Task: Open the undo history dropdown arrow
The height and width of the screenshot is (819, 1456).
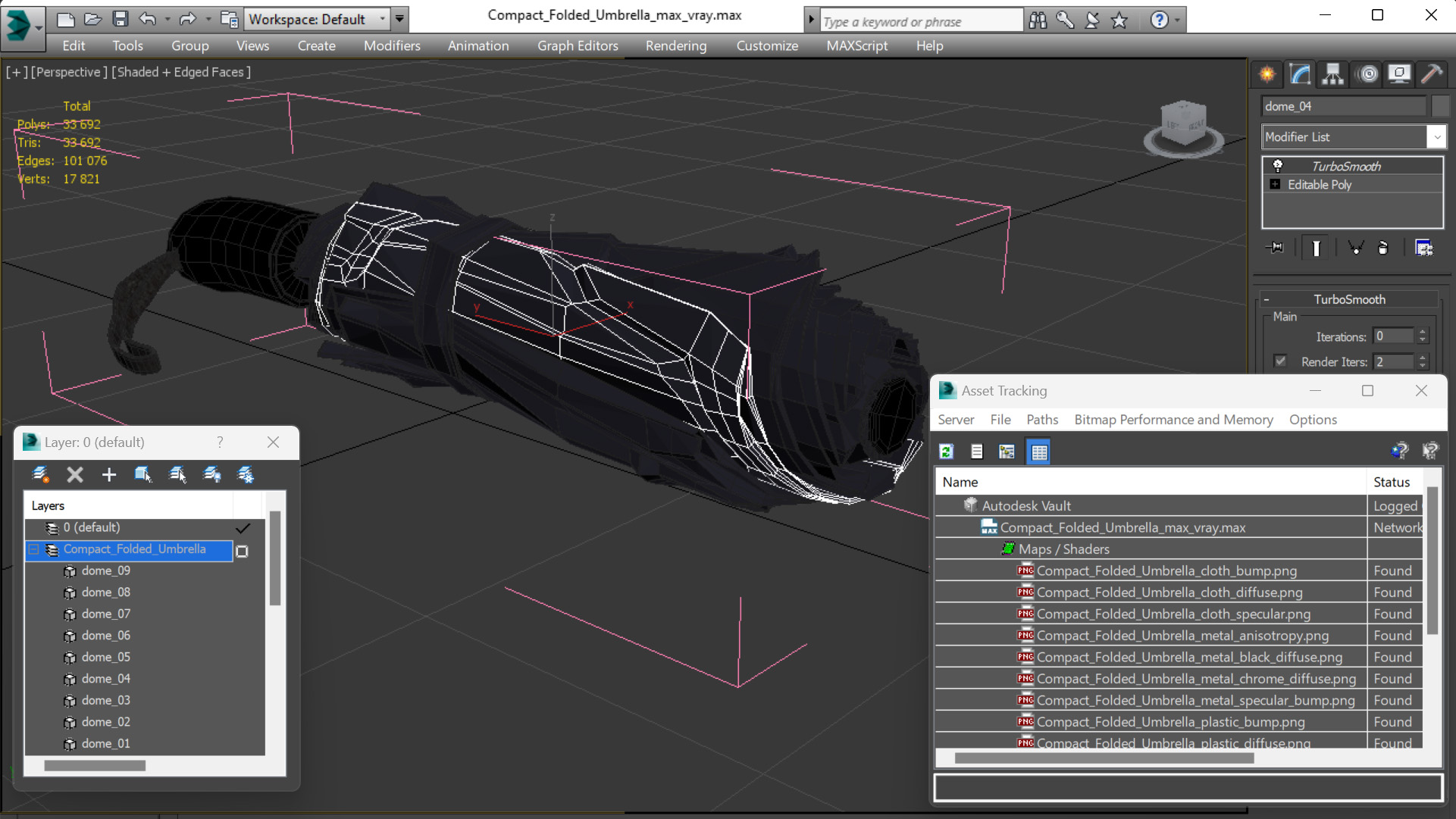Action: (x=167, y=19)
